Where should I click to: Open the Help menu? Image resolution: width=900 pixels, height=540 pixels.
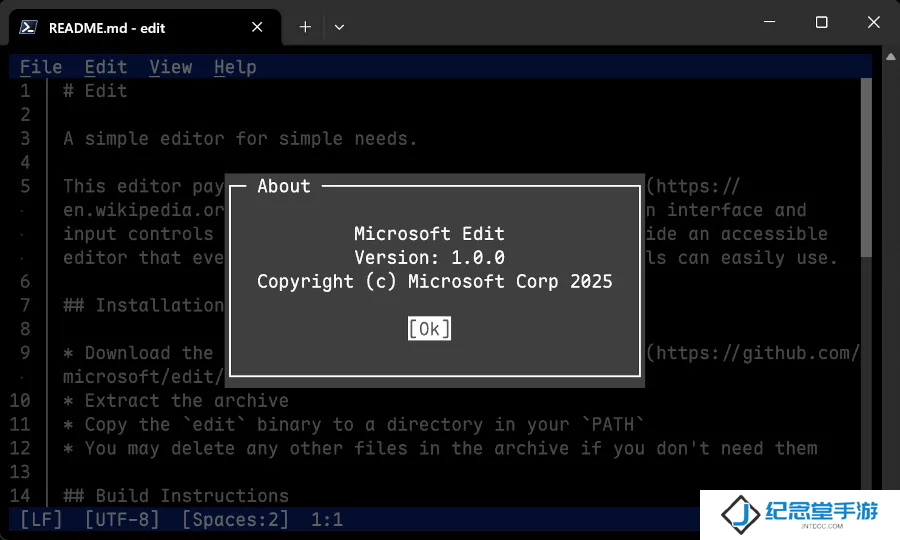click(235, 67)
